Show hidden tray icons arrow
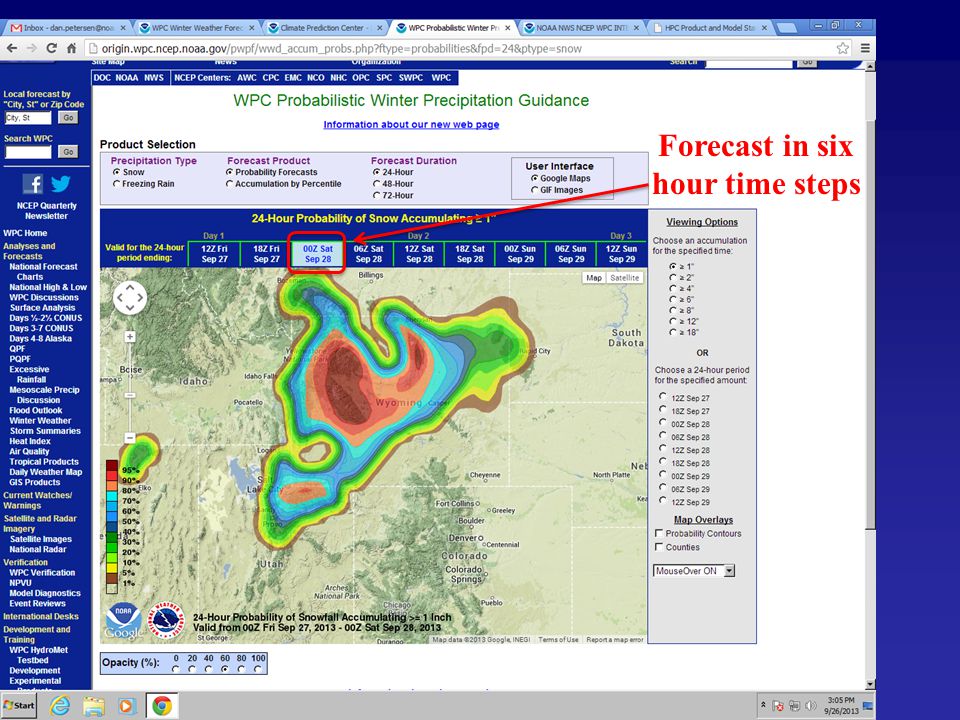Screen dimensions: 960x720 click(x=763, y=705)
